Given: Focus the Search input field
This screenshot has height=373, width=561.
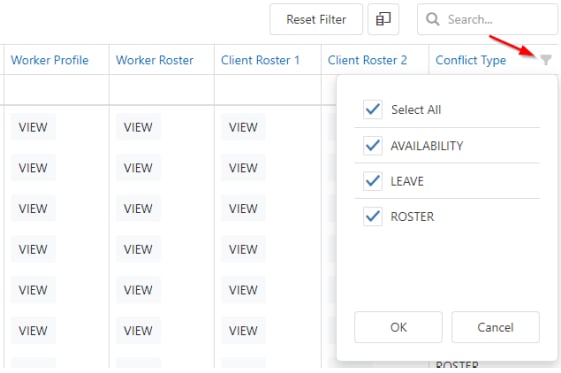Looking at the screenshot, I should click(x=487, y=19).
